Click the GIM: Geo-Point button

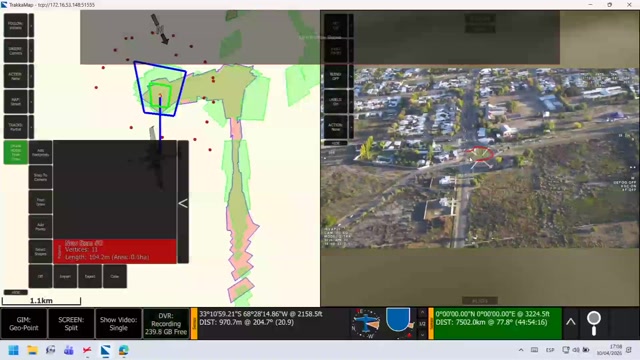tap(24, 324)
